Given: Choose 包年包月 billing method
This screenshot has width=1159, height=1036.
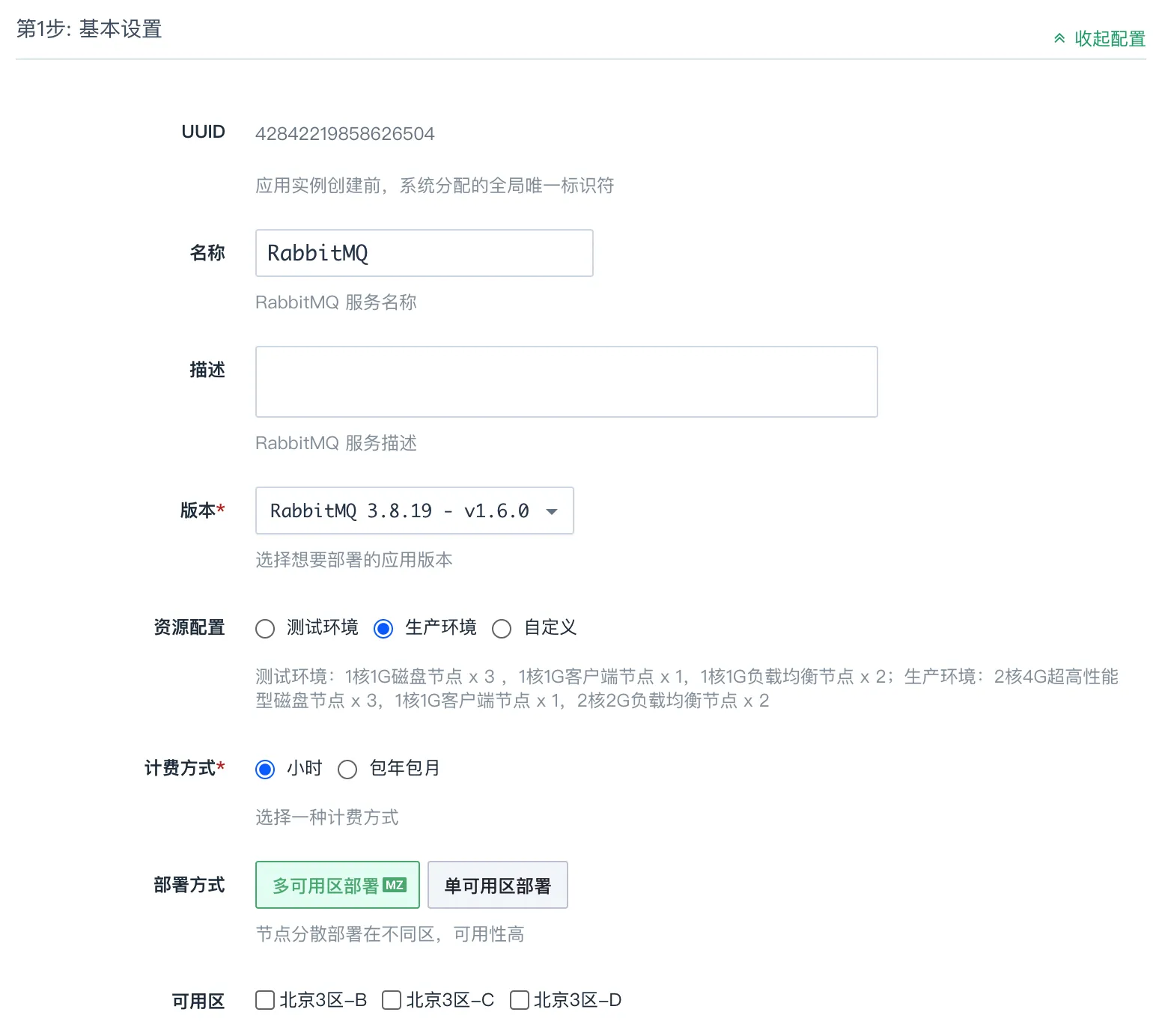Looking at the screenshot, I should click(x=347, y=769).
